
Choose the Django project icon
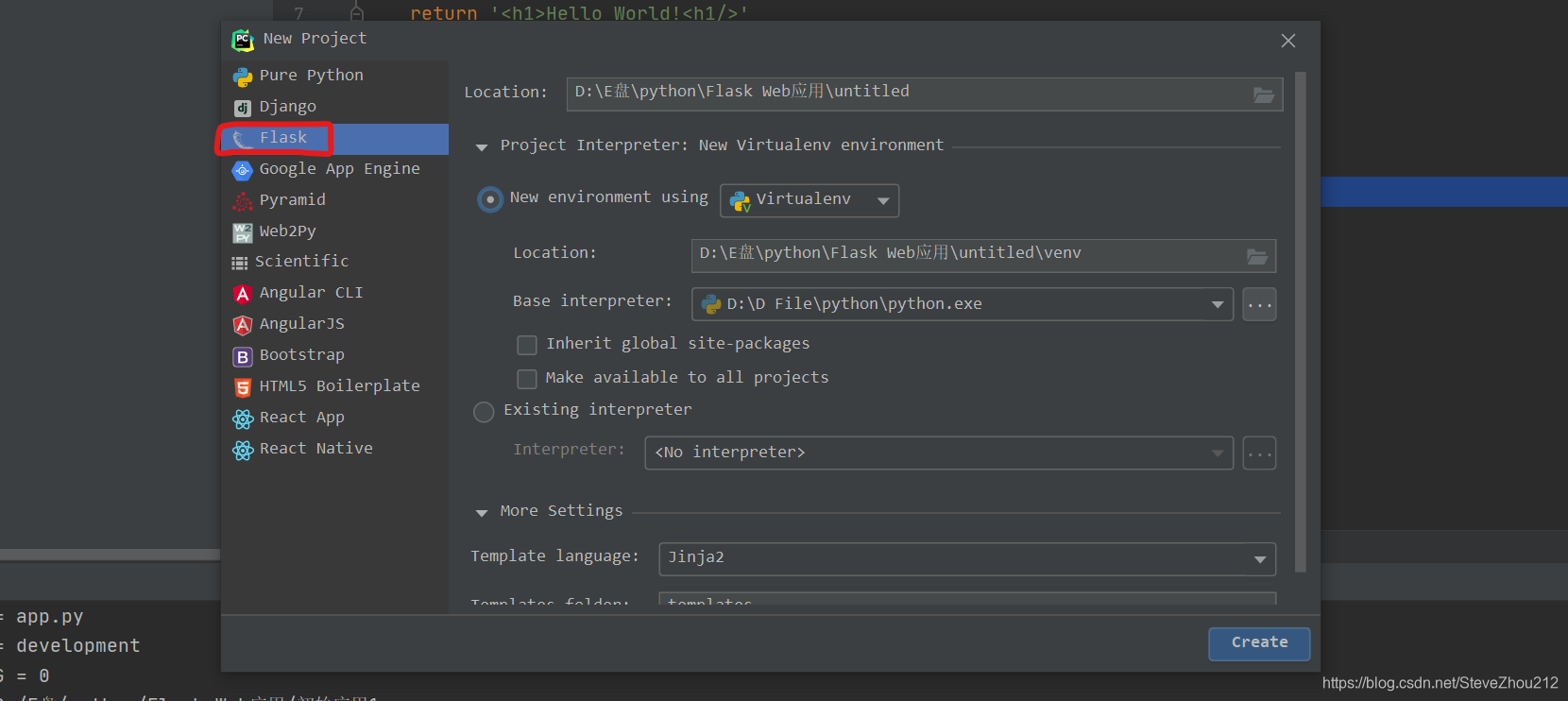[243, 108]
